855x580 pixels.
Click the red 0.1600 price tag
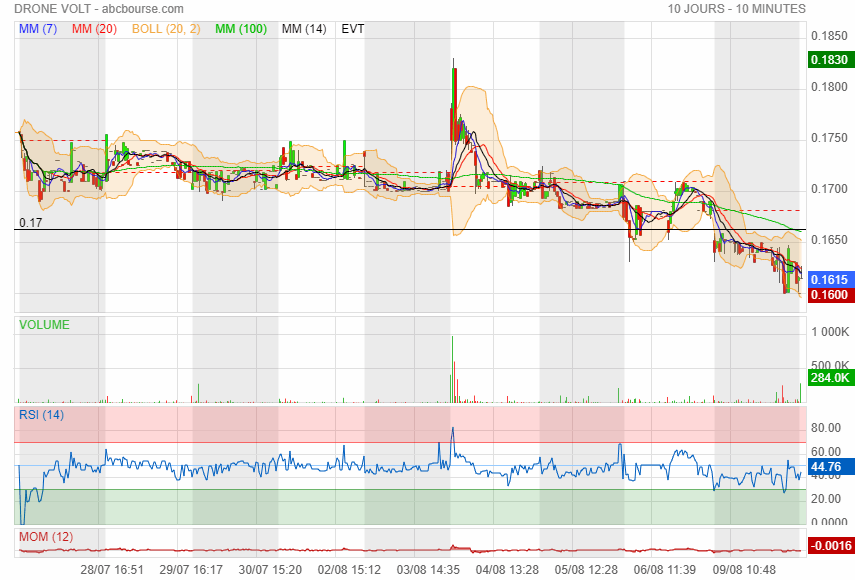click(x=831, y=295)
